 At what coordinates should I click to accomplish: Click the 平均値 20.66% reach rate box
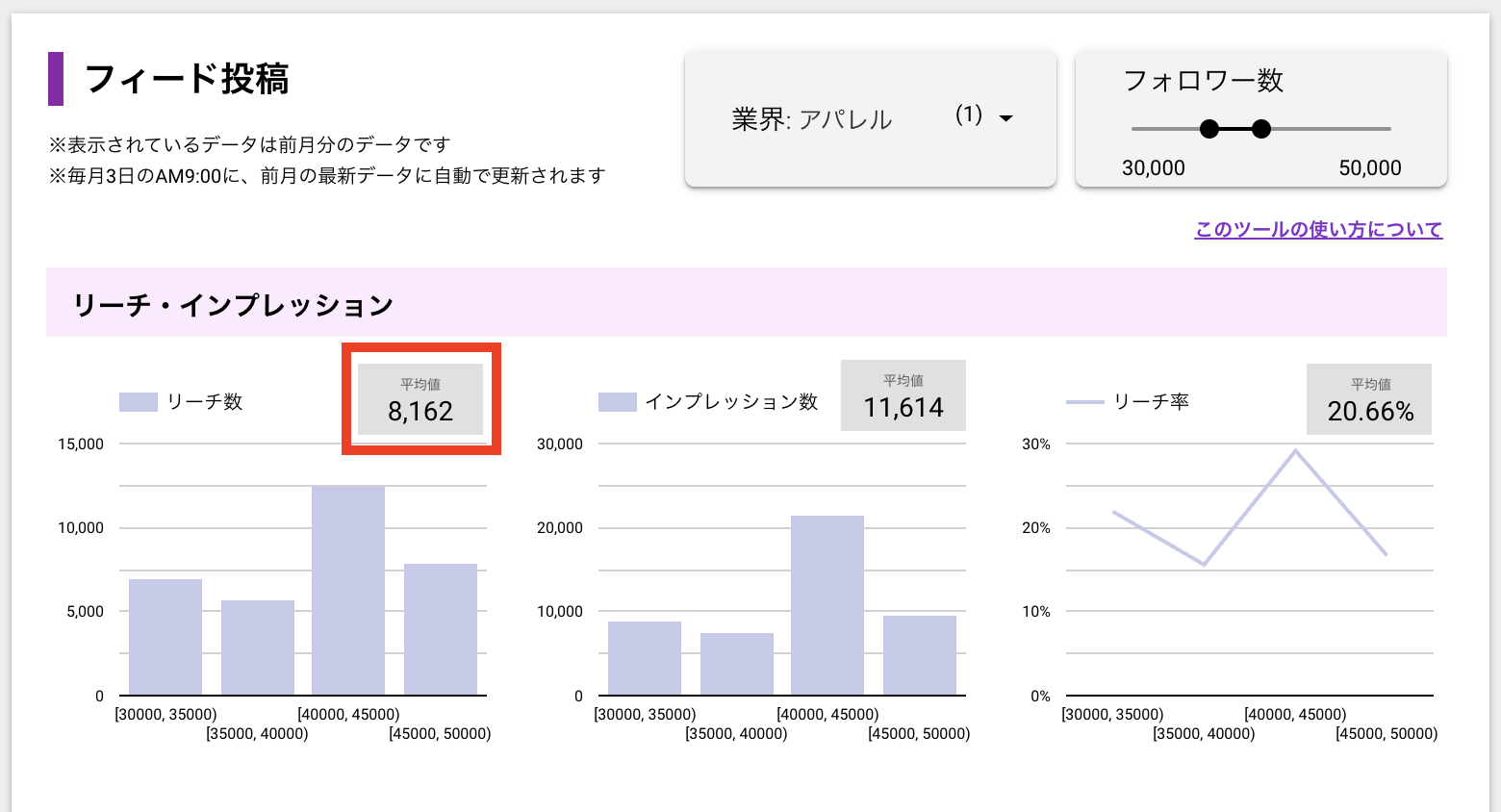pyautogui.click(x=1368, y=398)
